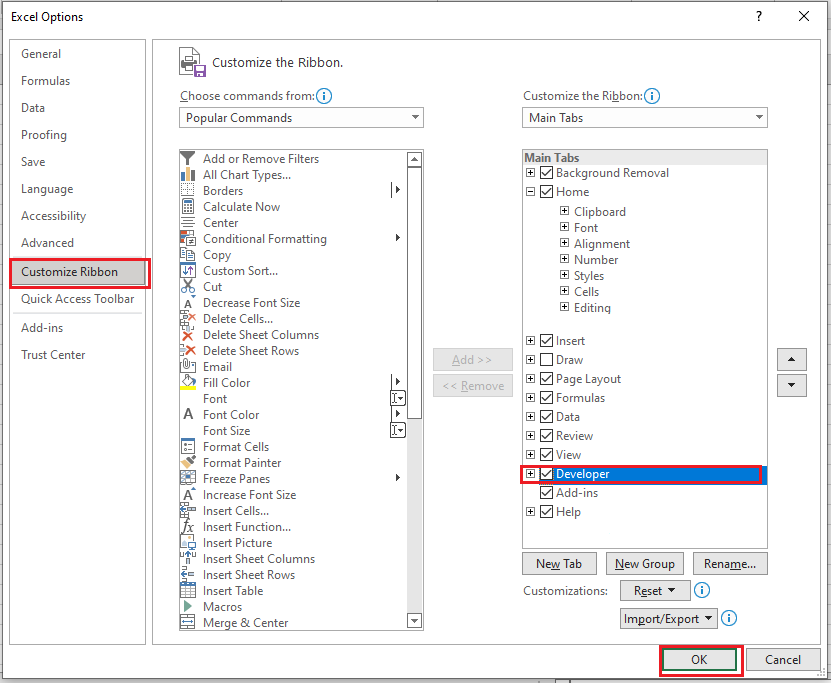Click the New Tab button
Image resolution: width=831 pixels, height=683 pixels.
pyautogui.click(x=559, y=564)
